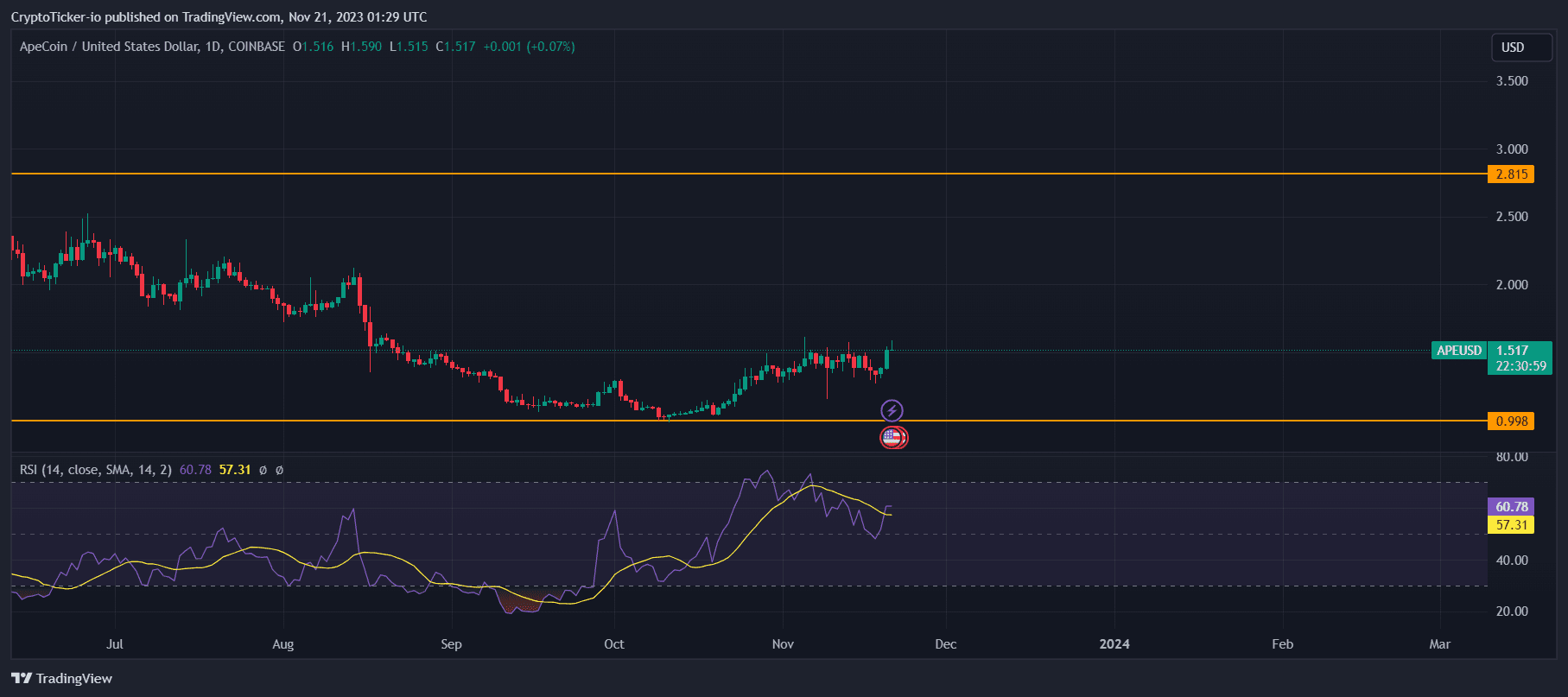1568x697 pixels.
Task: Click the 1.517 current price label
Action: tap(1519, 351)
